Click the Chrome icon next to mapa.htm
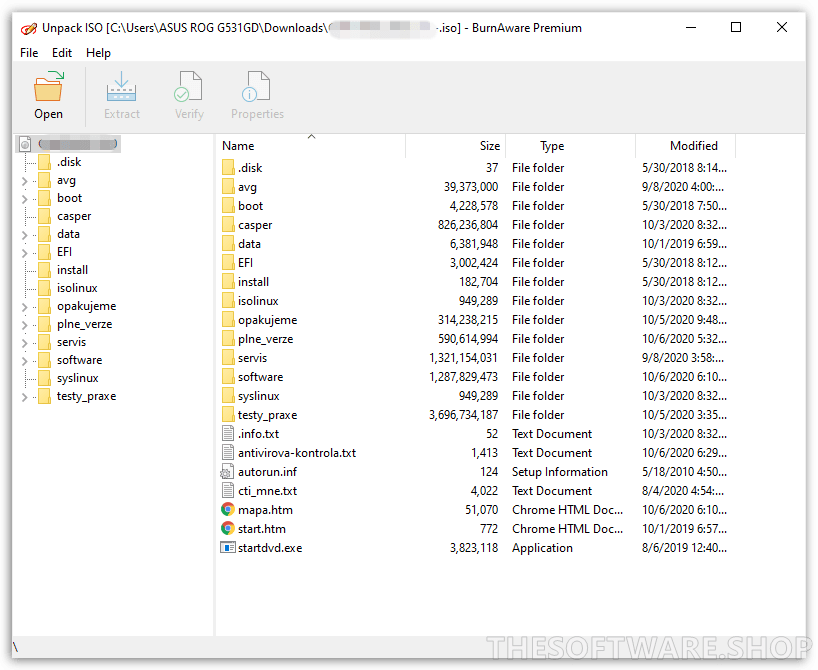Image resolution: width=818 pixels, height=670 pixels. point(227,509)
